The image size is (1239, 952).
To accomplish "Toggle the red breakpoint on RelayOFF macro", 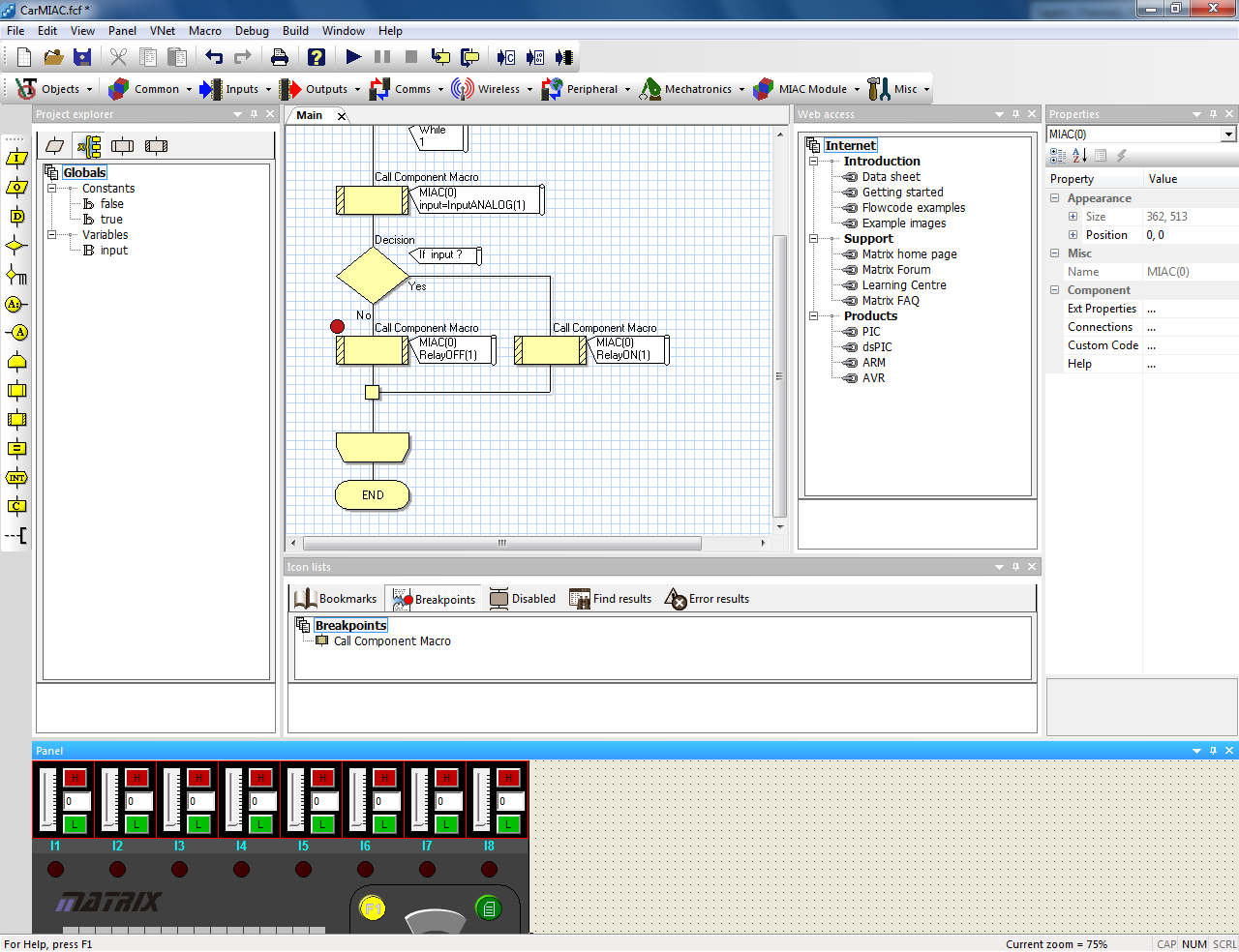I will pos(337,327).
